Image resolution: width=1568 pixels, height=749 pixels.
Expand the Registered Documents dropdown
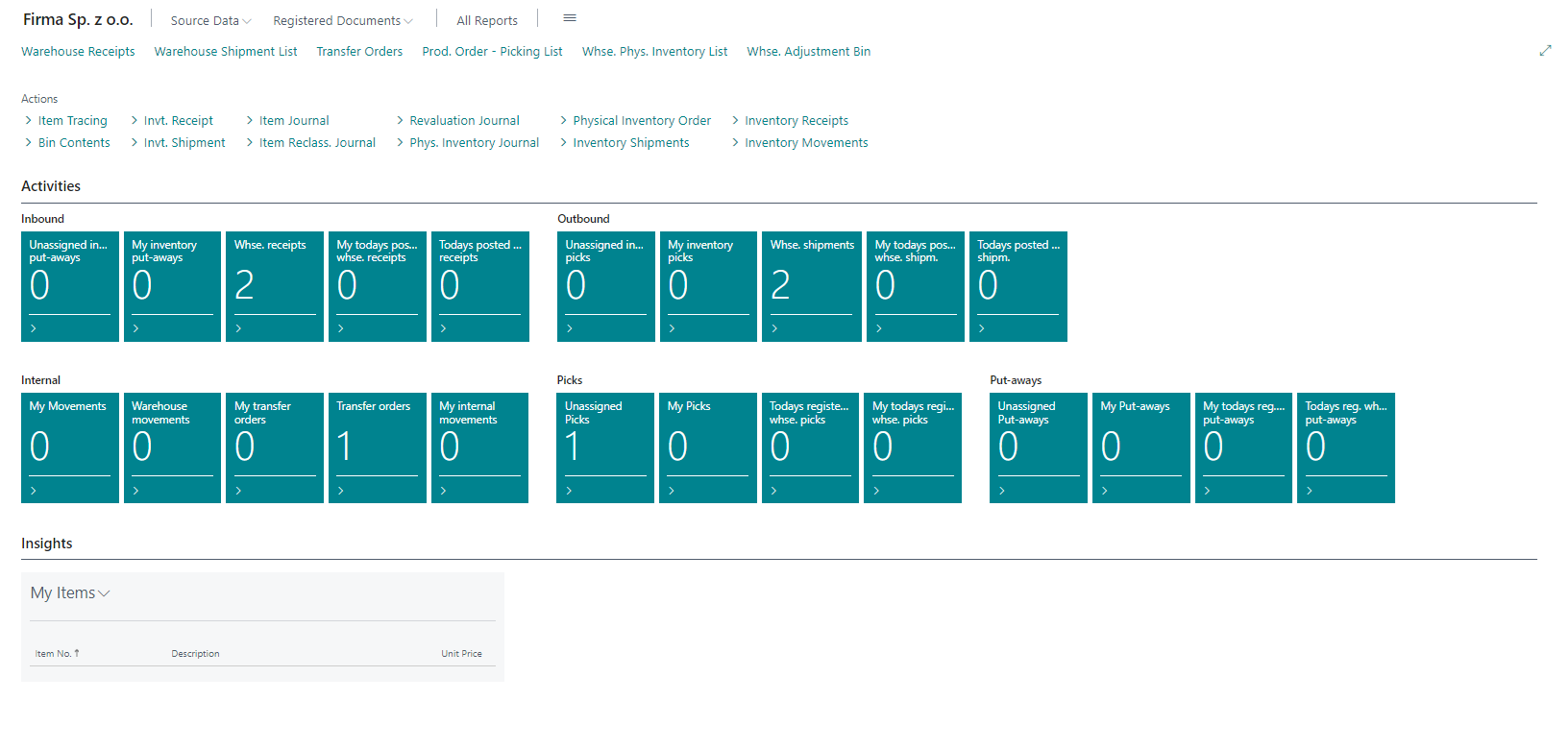[x=342, y=20]
